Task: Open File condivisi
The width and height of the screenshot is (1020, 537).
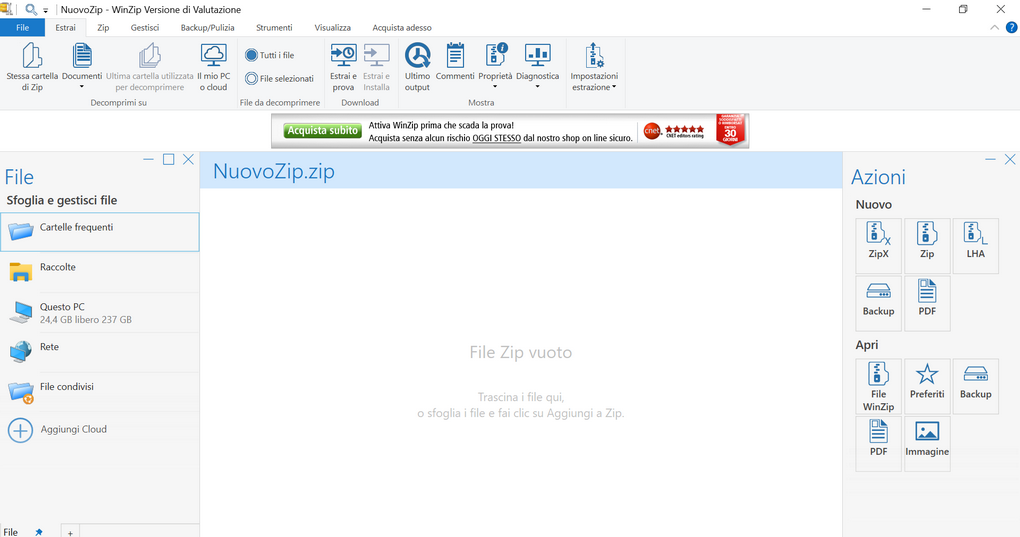Action: 100,392
